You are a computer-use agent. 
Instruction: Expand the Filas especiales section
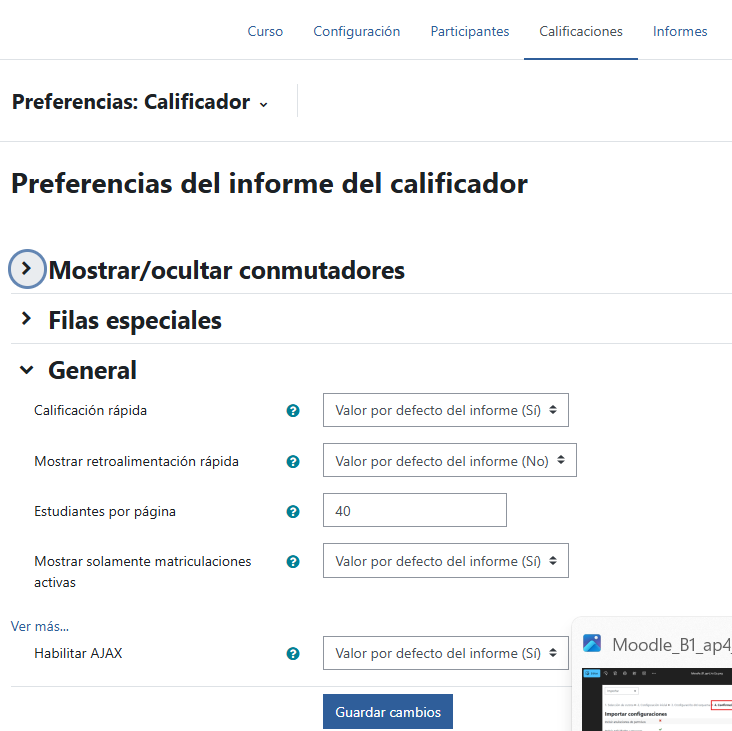coord(27,319)
